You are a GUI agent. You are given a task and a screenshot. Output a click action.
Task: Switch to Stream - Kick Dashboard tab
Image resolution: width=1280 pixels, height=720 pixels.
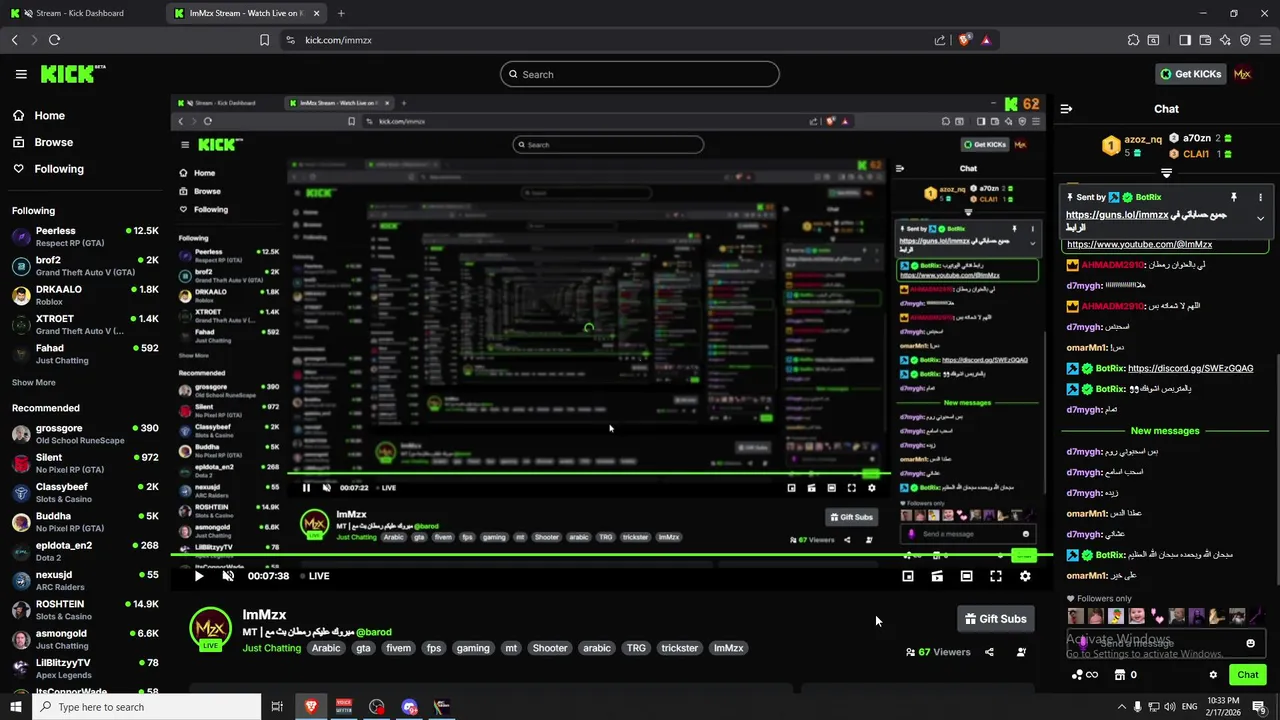[x=82, y=13]
